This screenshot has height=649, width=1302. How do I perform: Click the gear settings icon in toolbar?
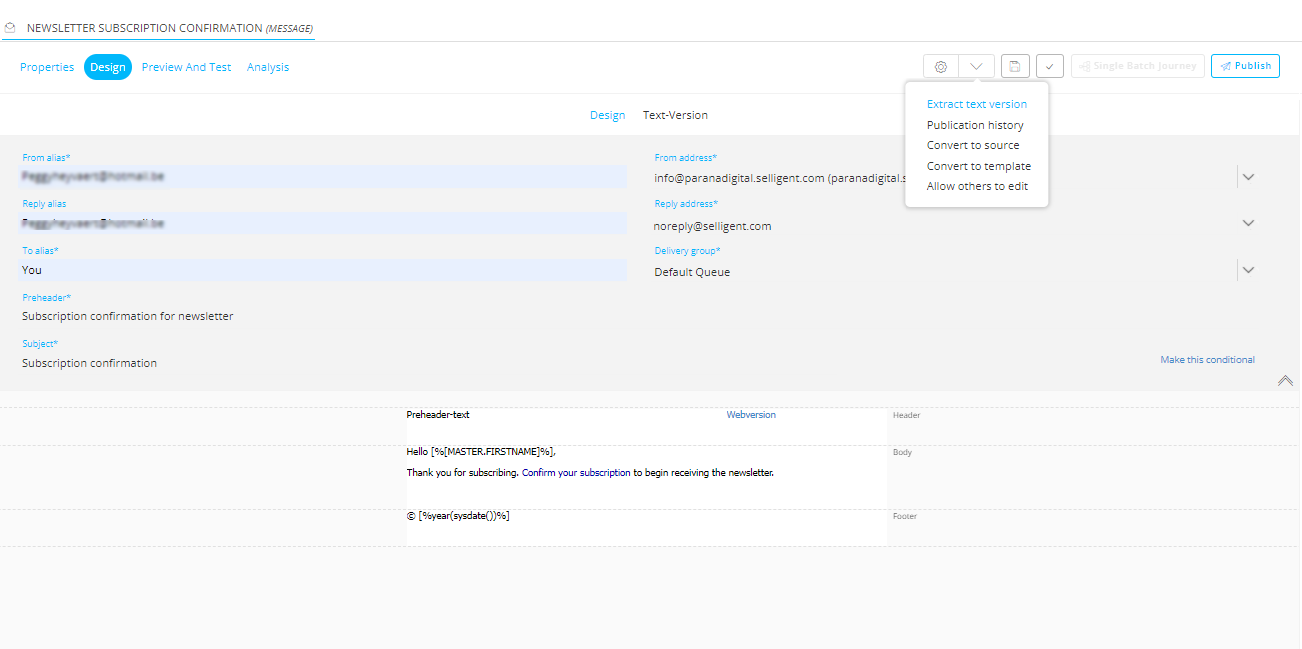click(x=940, y=67)
